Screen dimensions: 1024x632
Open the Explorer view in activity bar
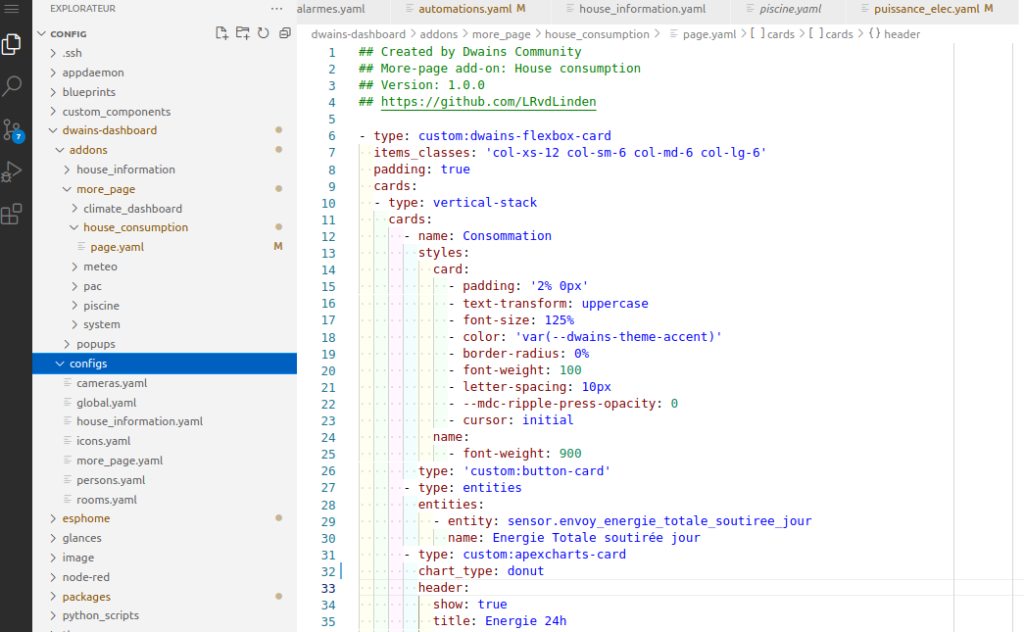[12, 44]
